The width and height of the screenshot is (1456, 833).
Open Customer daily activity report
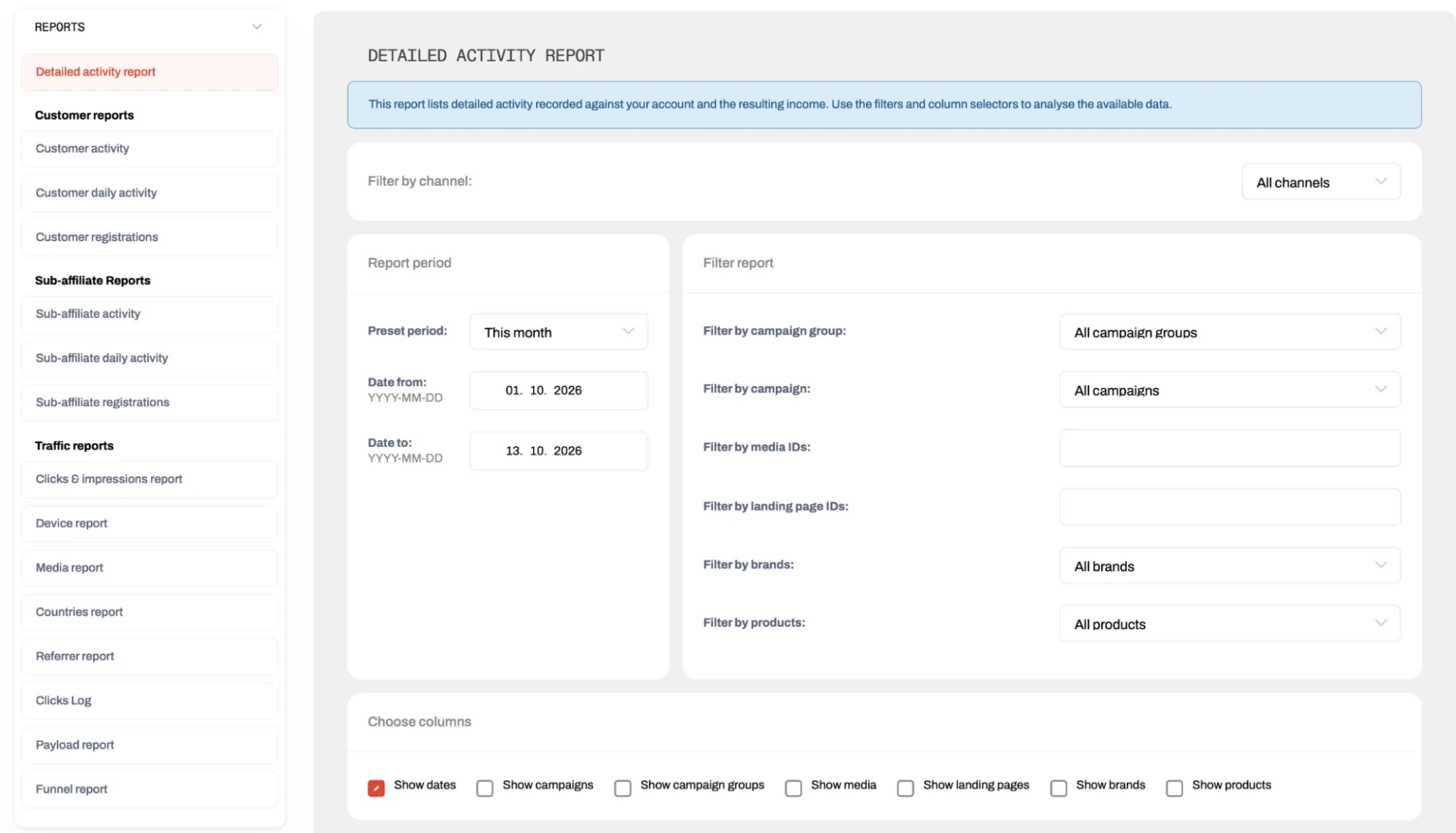(x=149, y=193)
